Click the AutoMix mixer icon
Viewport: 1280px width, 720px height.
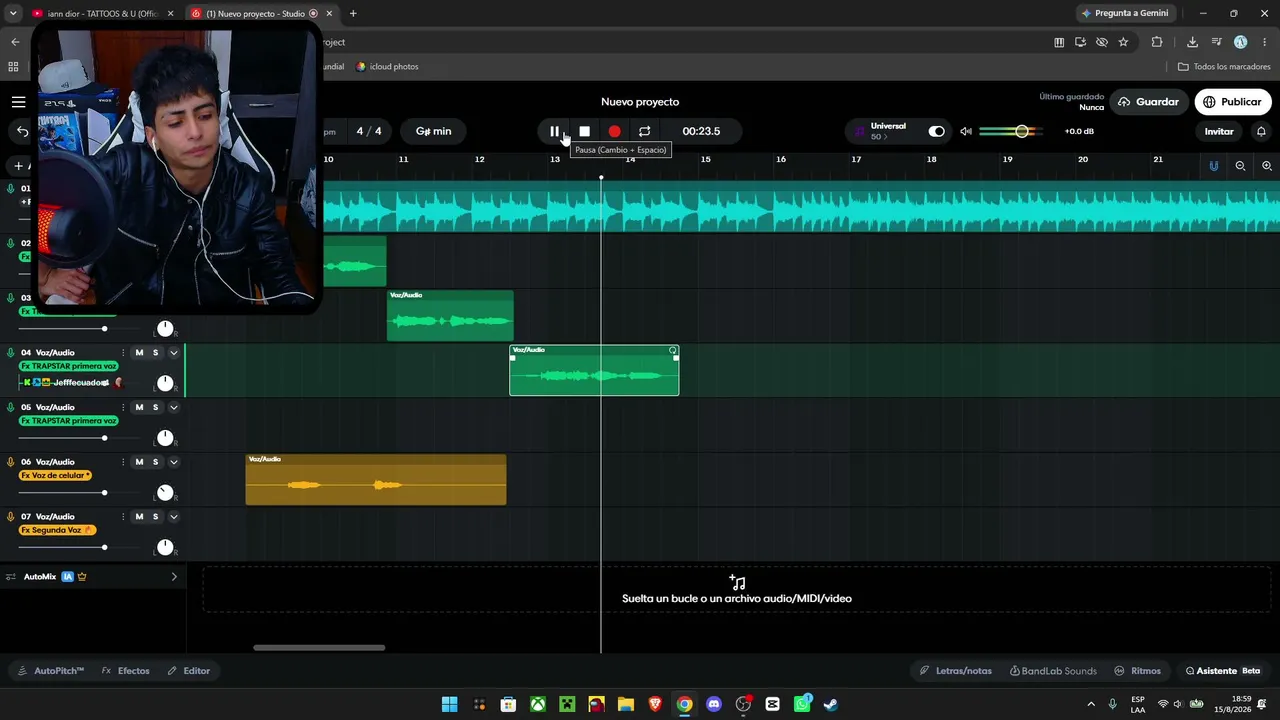[x=11, y=577]
